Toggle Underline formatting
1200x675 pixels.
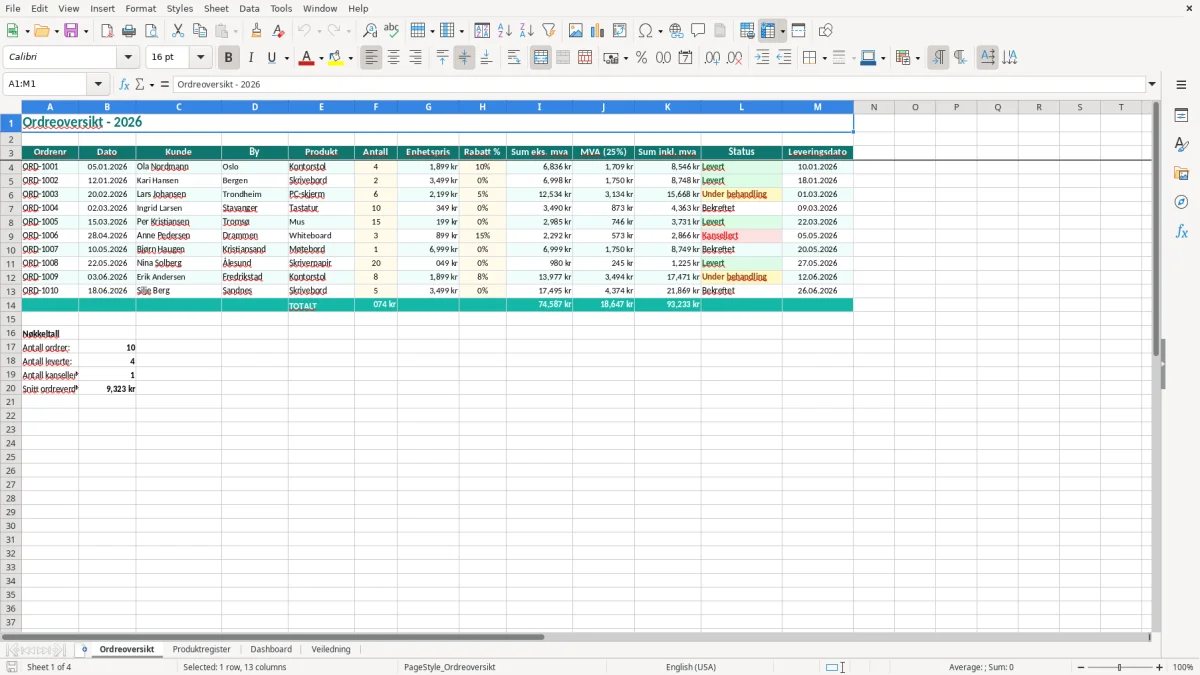tap(271, 58)
